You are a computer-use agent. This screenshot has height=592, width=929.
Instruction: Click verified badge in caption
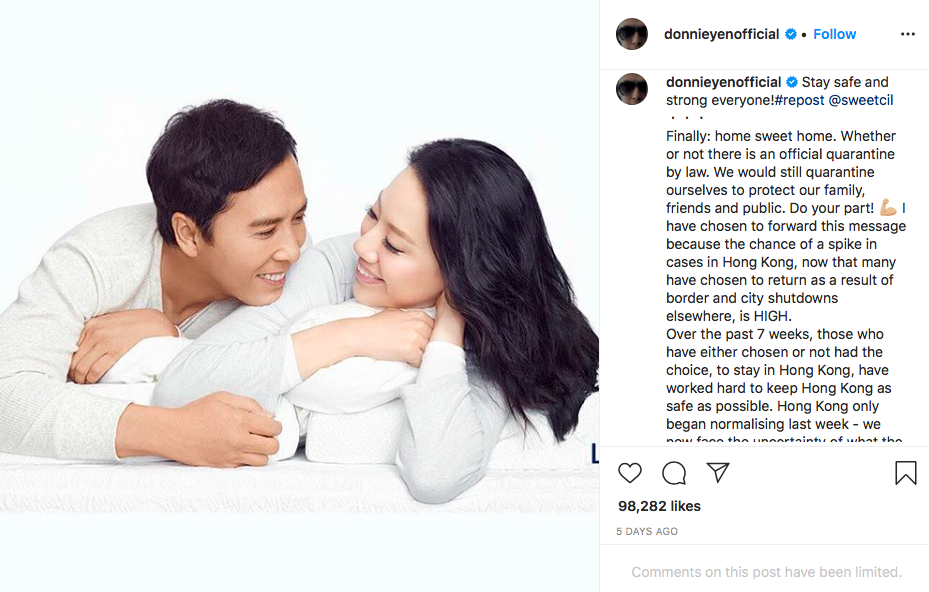[x=792, y=82]
